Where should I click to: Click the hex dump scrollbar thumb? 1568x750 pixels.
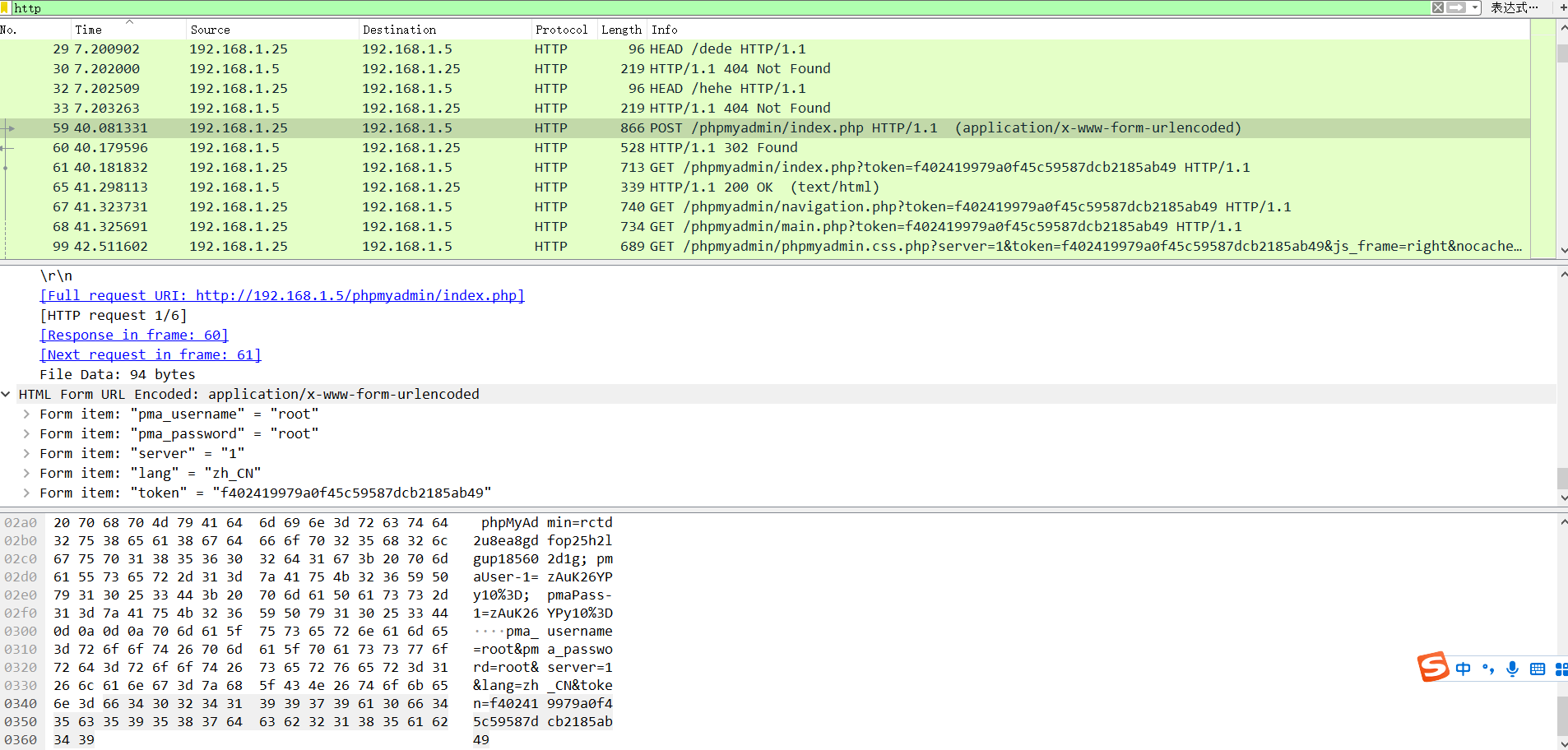(x=1562, y=715)
